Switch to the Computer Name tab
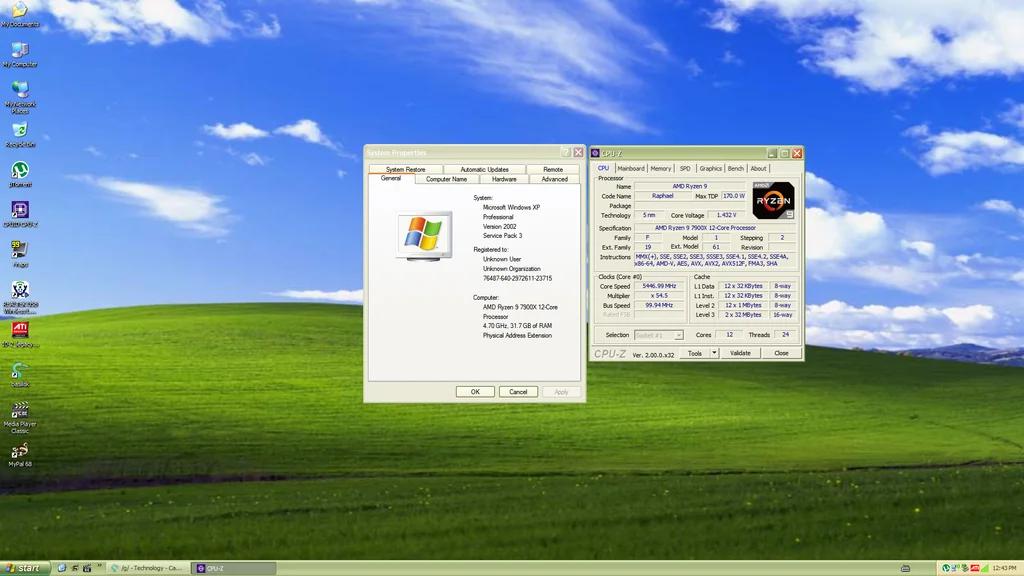The image size is (1024, 576). [x=446, y=179]
